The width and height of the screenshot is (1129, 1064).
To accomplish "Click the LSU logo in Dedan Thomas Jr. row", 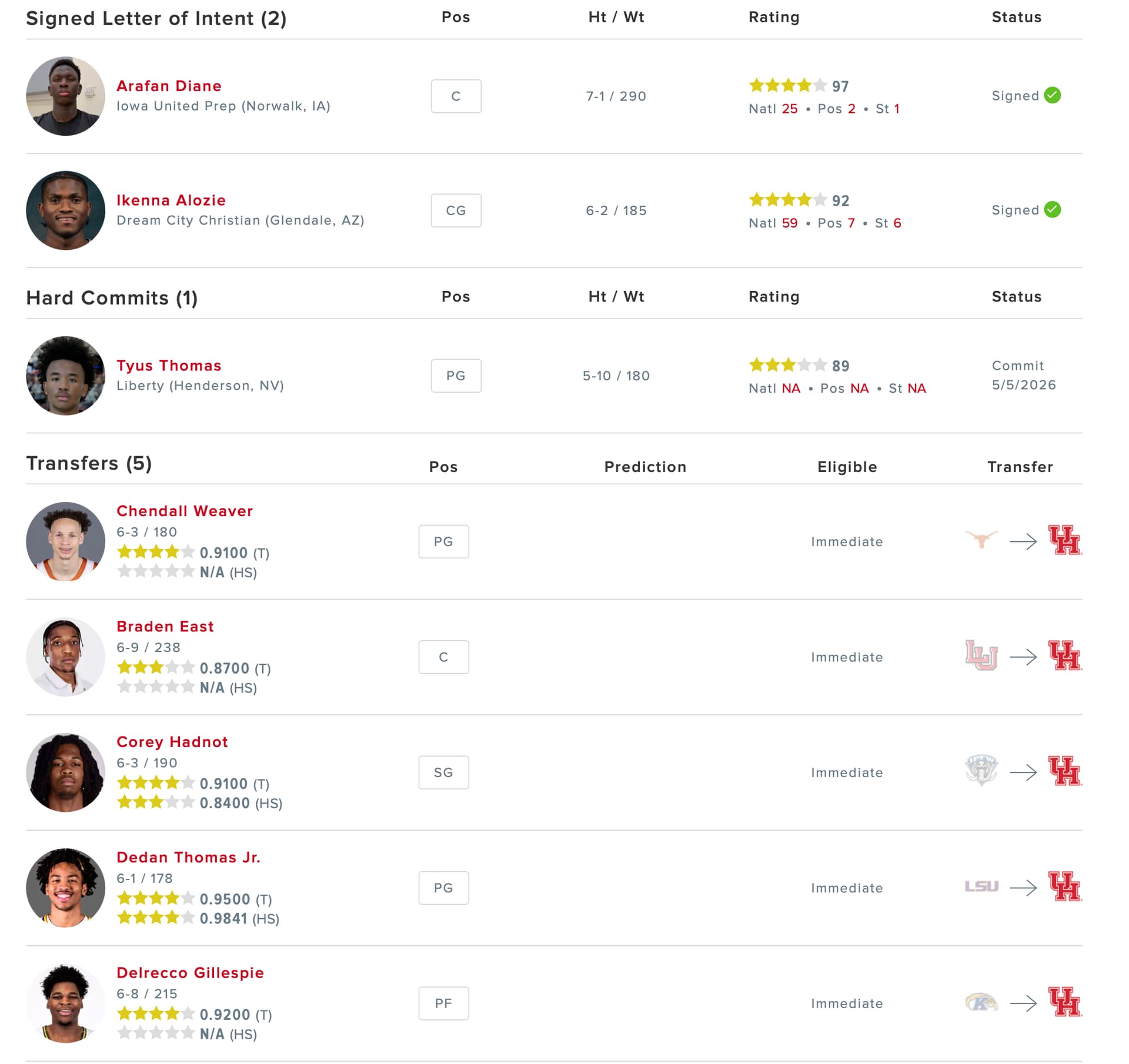I will [981, 886].
